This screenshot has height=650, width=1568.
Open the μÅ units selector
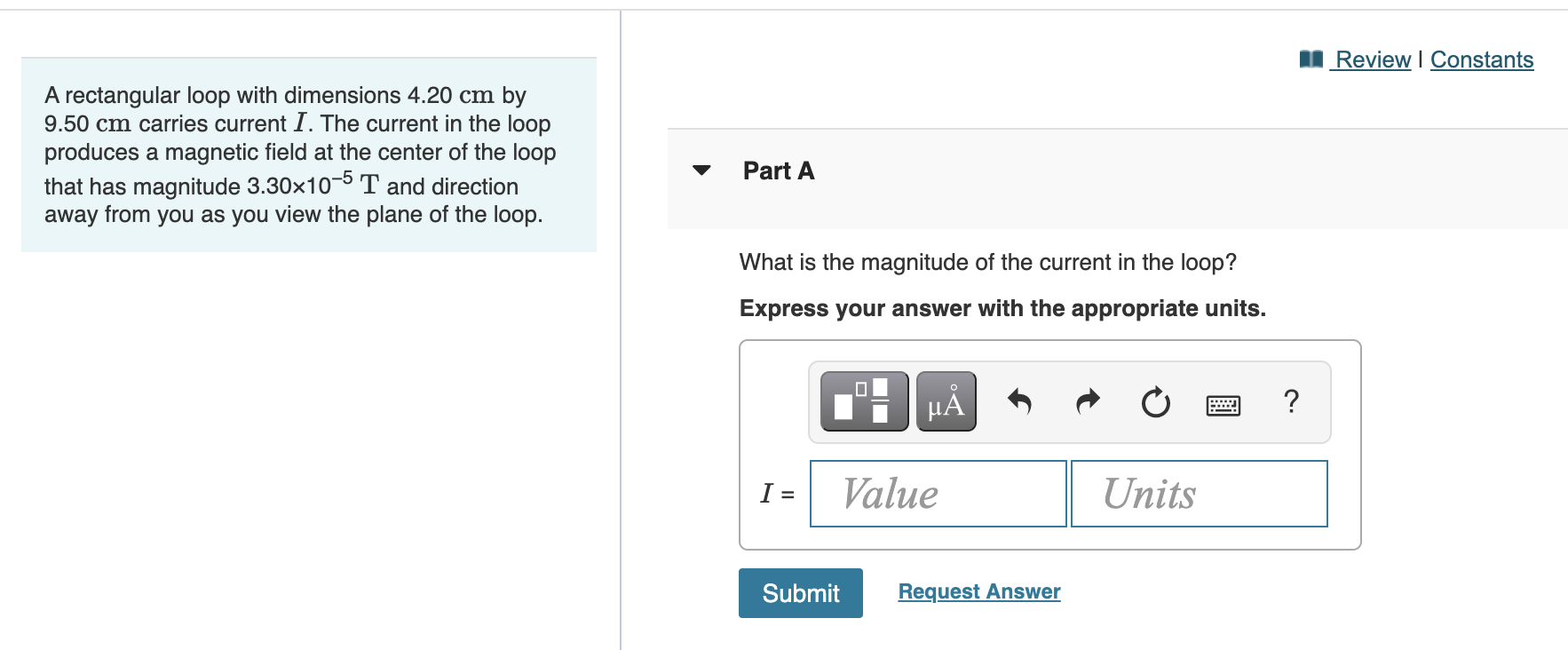944,401
